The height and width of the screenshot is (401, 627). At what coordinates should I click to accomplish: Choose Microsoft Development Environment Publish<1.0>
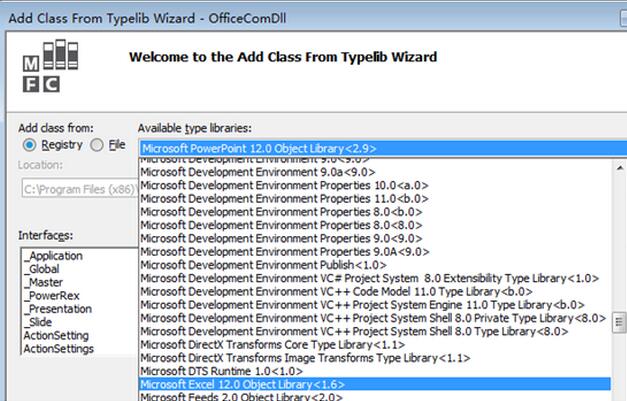(x=375, y=265)
